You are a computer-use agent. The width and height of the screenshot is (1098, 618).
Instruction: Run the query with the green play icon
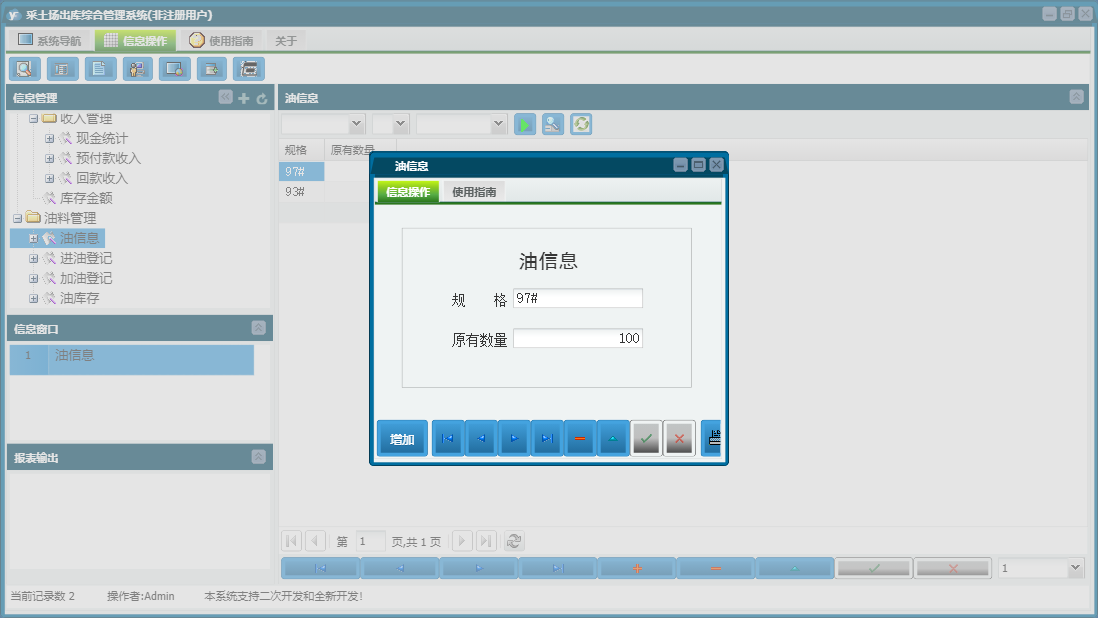pyautogui.click(x=524, y=124)
